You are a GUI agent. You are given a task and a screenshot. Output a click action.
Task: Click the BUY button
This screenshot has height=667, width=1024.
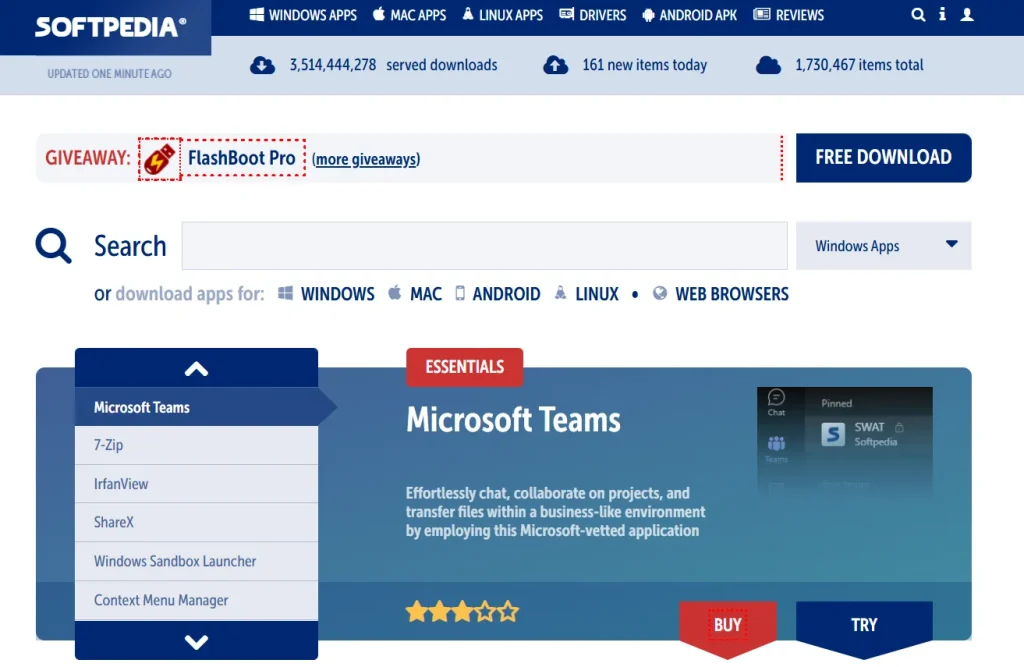(728, 627)
